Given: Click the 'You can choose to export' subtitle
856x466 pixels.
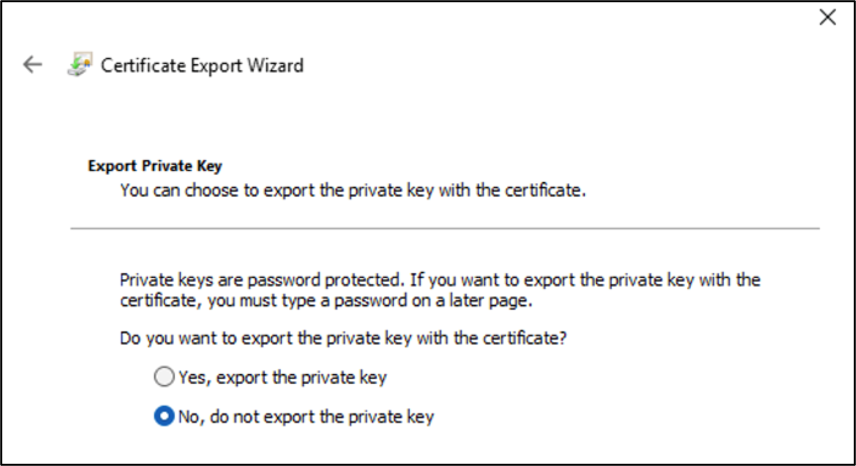Looking at the screenshot, I should click(353, 190).
